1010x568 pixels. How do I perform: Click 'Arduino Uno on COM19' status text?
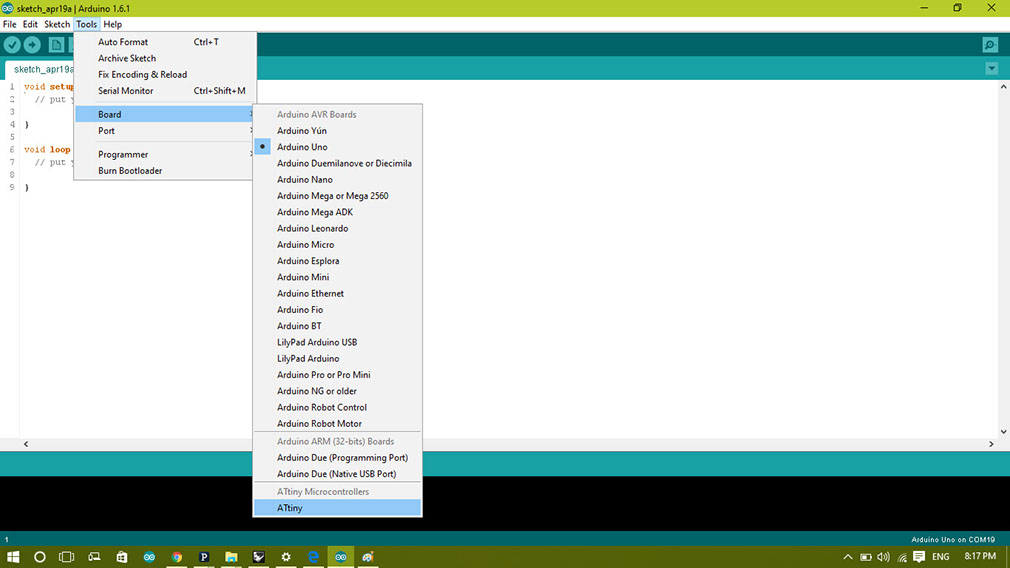pyautogui.click(x=953, y=540)
